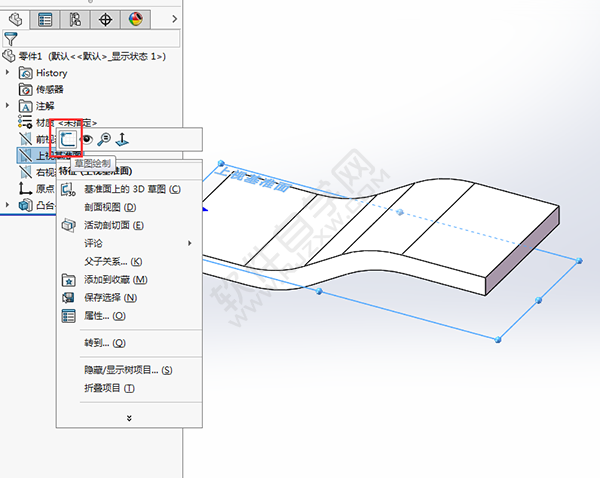Viewport: 600px width, 478px height.
Task: Expand the 评论 submenu arrow
Action: 190,243
